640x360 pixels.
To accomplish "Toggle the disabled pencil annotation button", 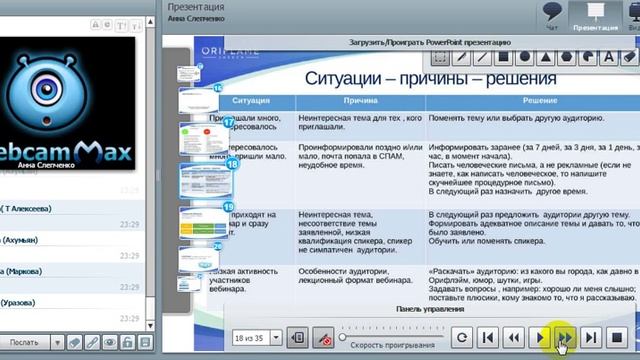I will click(x=323, y=338).
